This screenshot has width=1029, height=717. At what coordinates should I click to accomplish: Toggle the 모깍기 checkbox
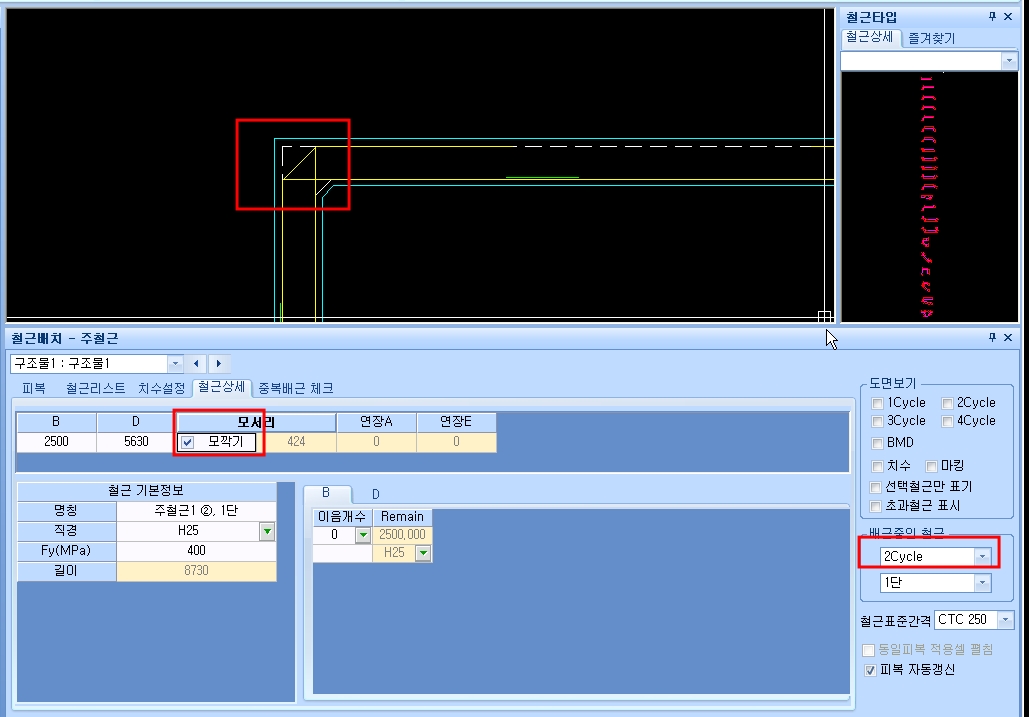click(188, 442)
